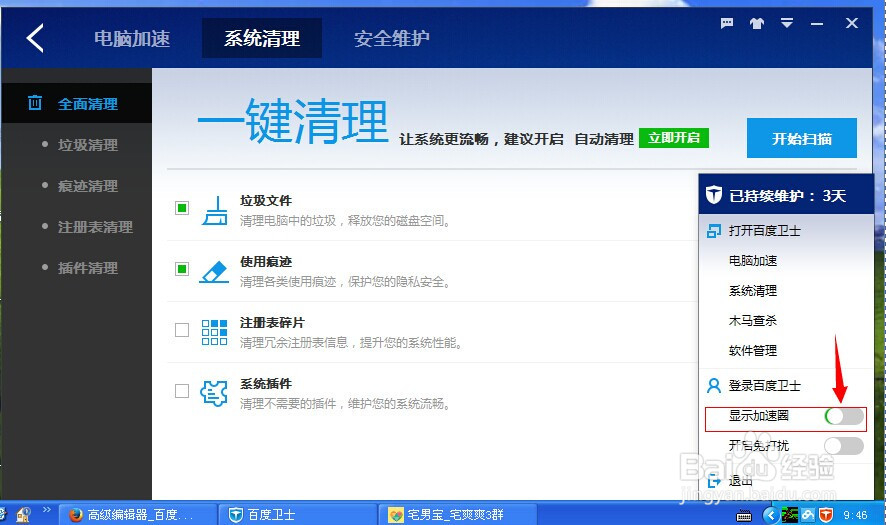Expand the quick launch chevron
The width and height of the screenshot is (886, 525).
pyautogui.click(x=46, y=510)
